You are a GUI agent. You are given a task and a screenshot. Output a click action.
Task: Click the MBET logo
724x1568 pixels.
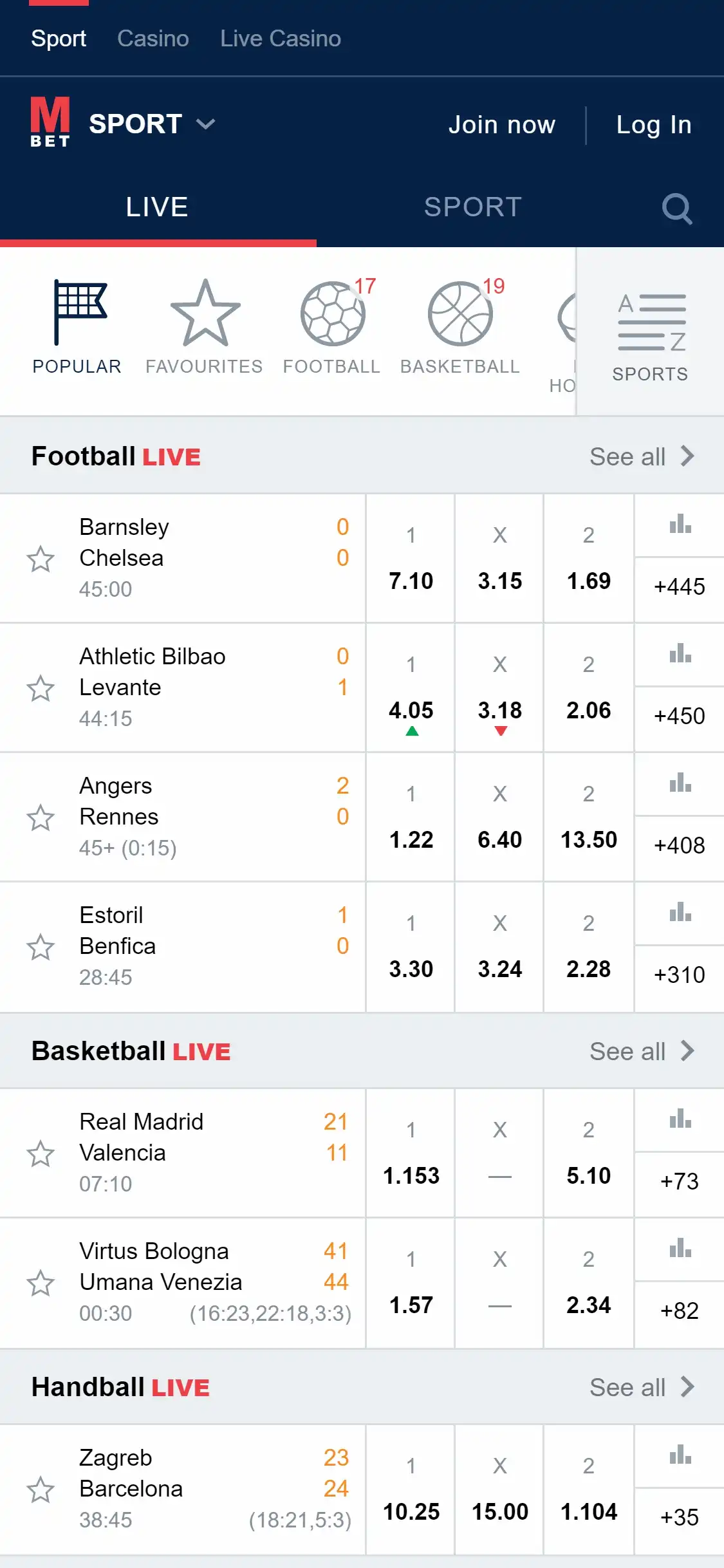coord(50,122)
